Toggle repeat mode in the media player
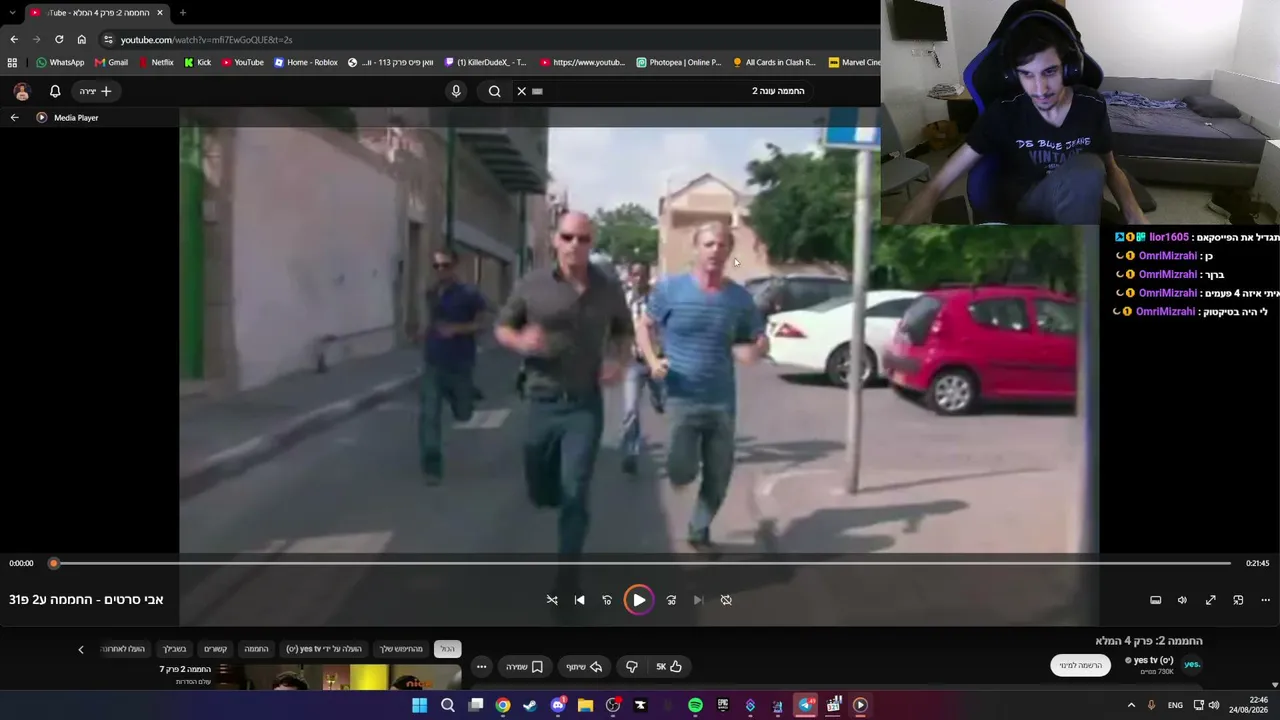The width and height of the screenshot is (1280, 720). [726, 600]
